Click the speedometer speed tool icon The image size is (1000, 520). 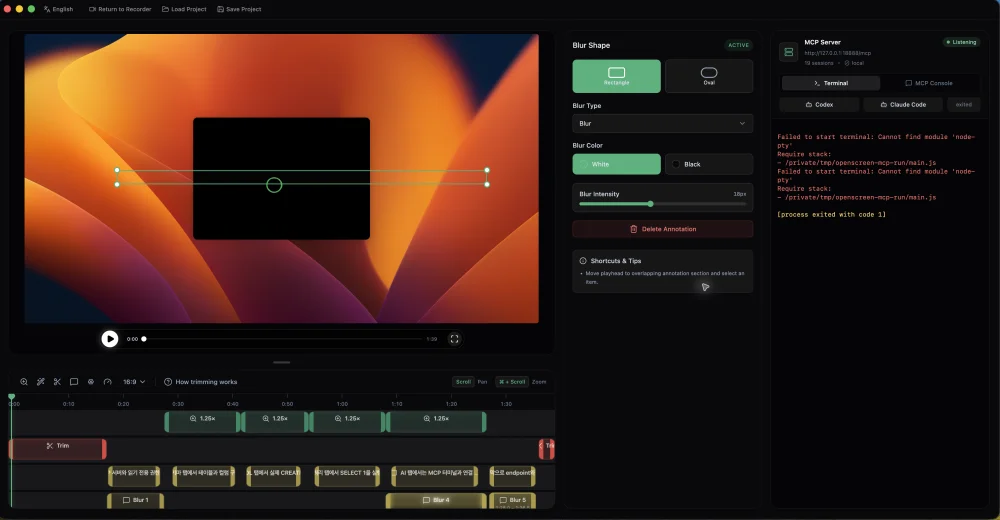coord(107,382)
